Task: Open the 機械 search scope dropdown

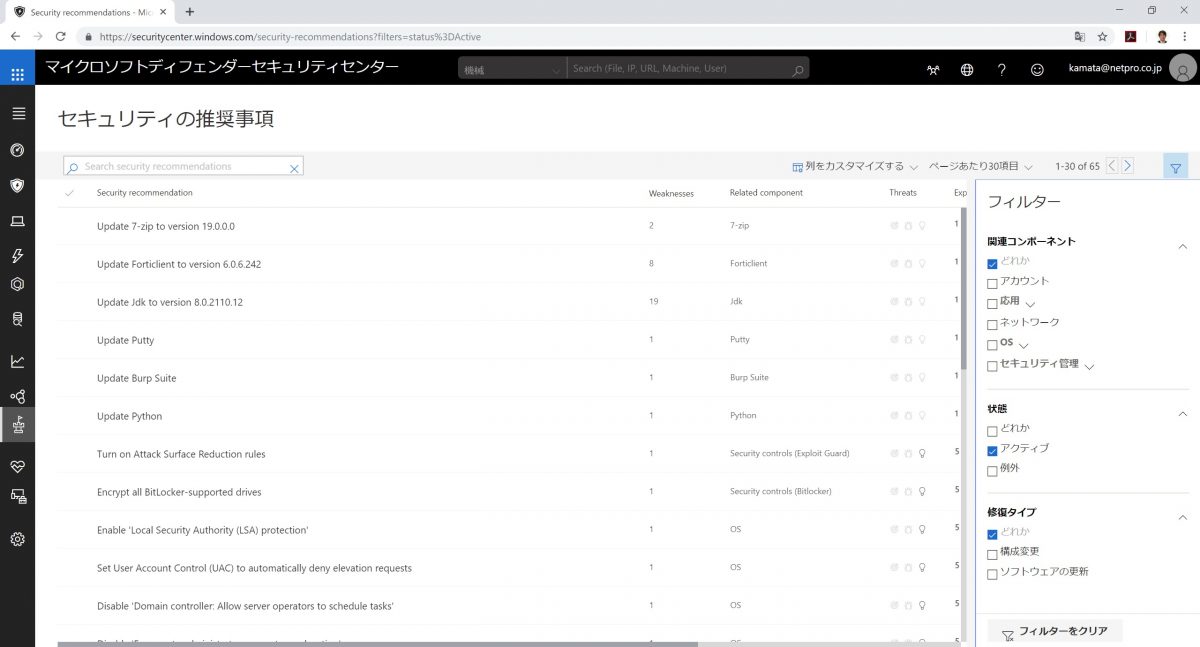Action: [512, 69]
